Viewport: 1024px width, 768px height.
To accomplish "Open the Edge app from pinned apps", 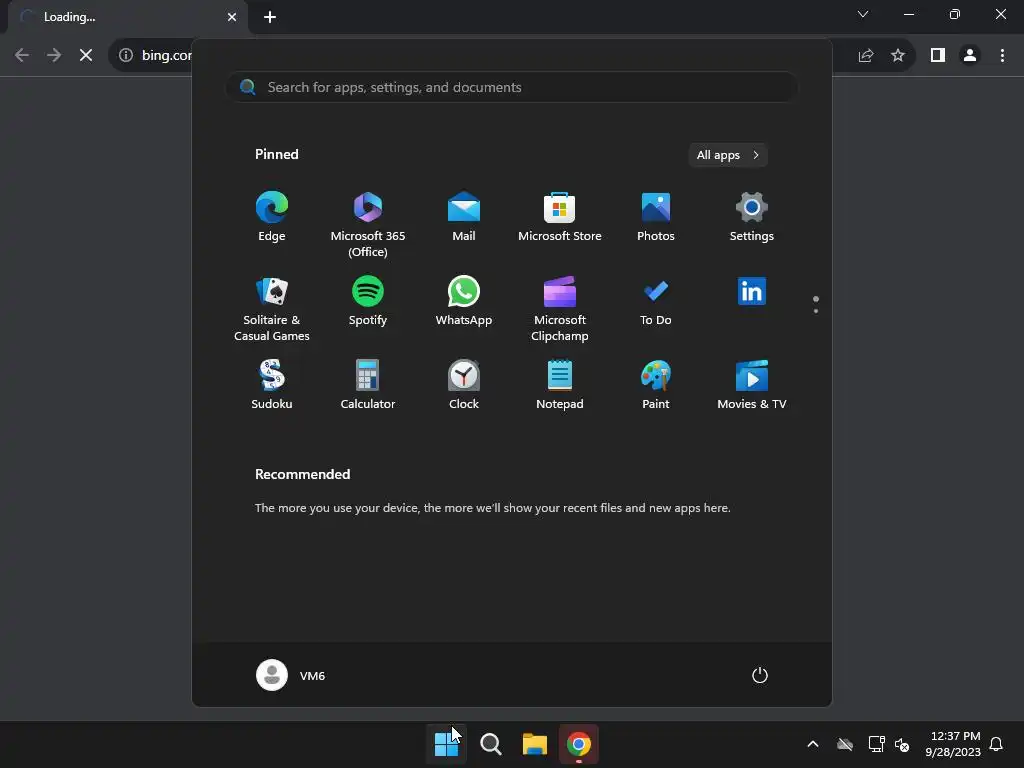I will (272, 217).
